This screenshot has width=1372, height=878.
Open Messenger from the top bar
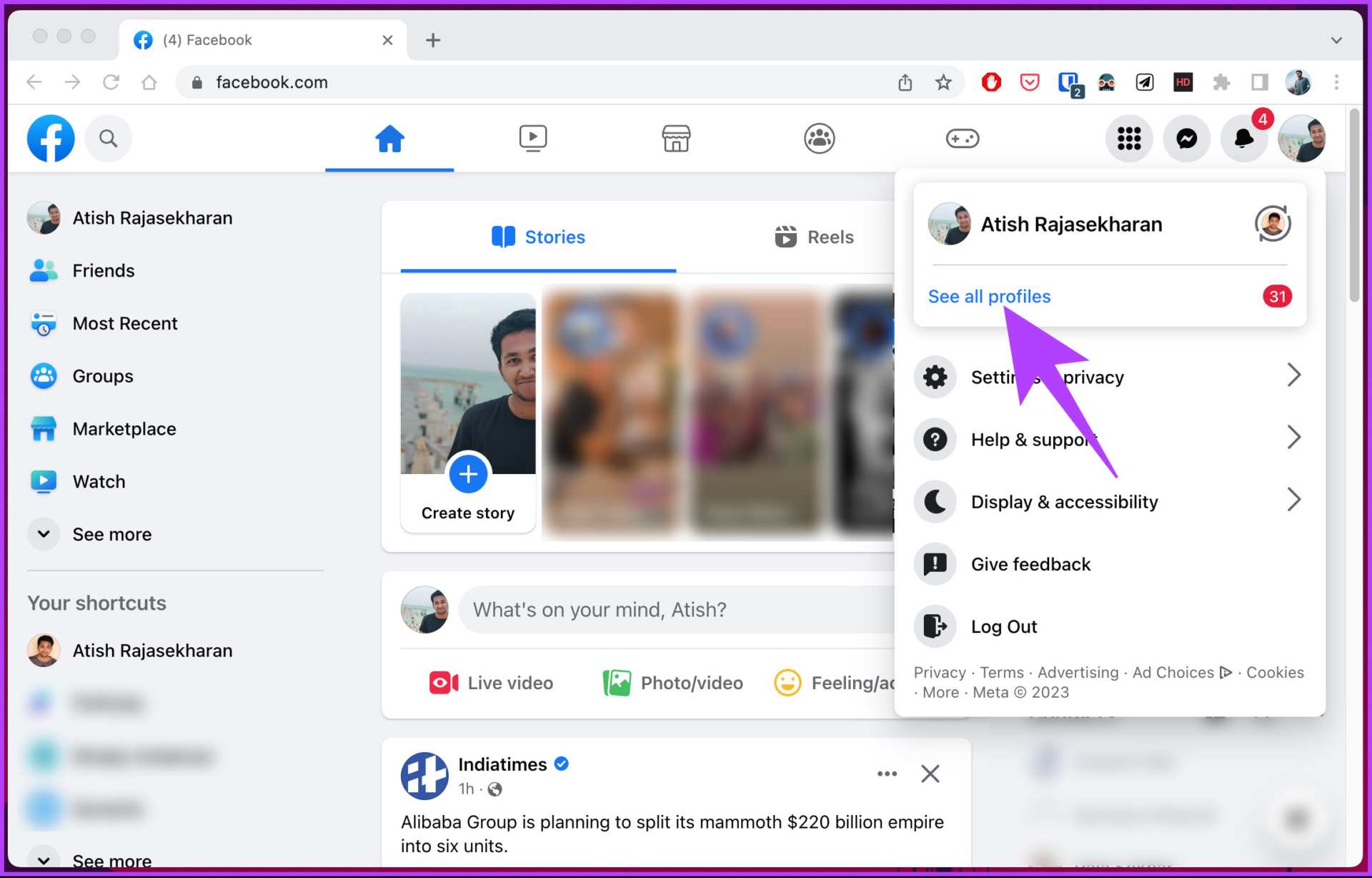tap(1186, 138)
